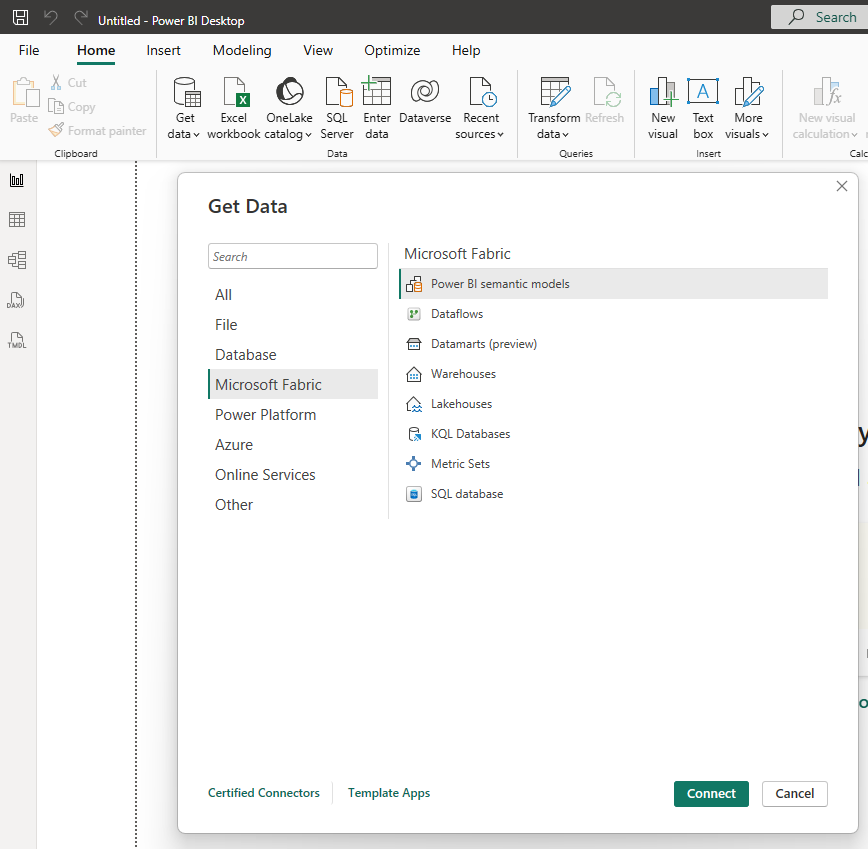Open the Certified Connectors link
The image size is (868, 849).
264,793
